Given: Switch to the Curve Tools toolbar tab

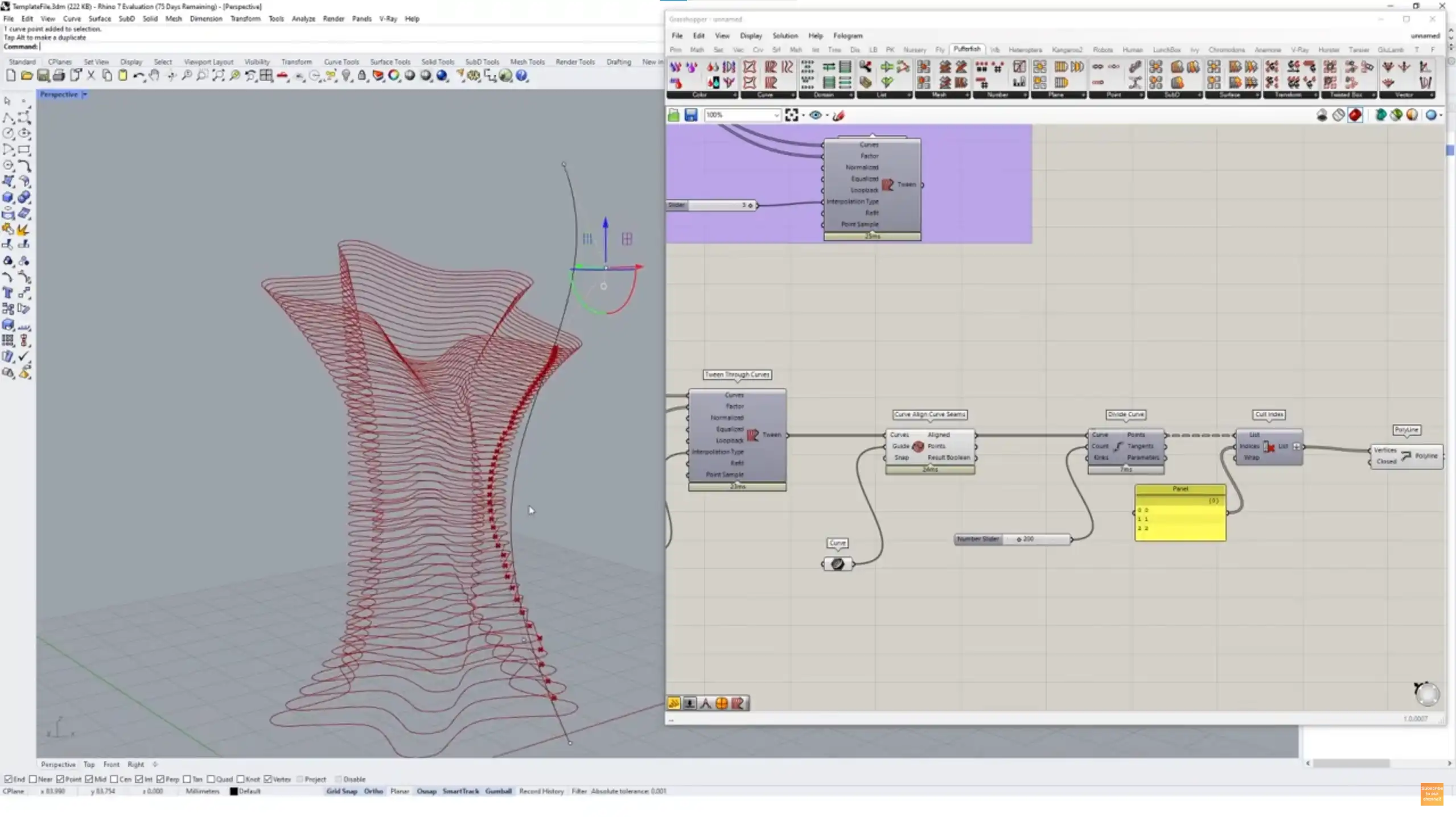Looking at the screenshot, I should point(341,61).
